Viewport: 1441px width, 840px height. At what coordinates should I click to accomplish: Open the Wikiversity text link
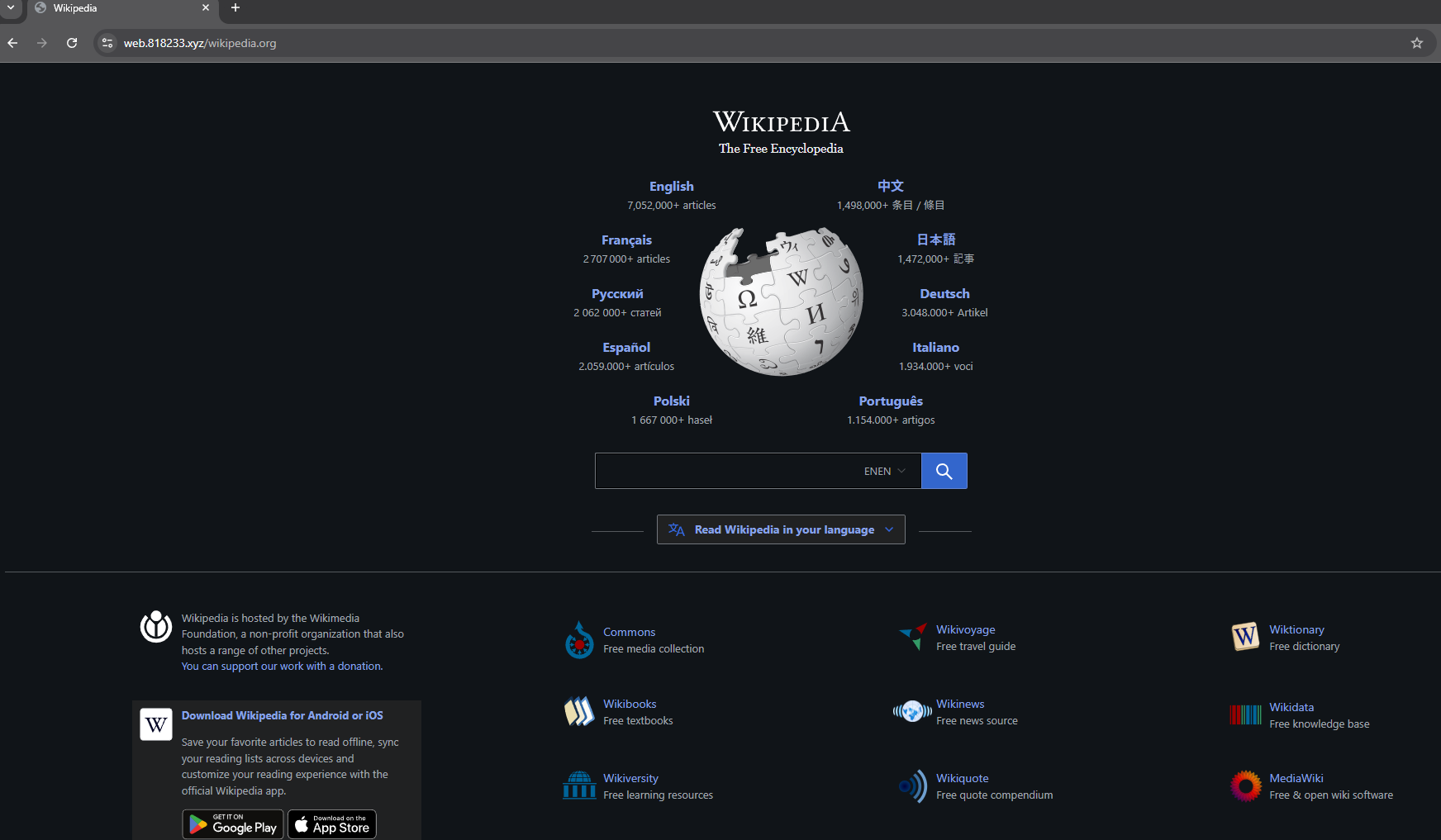(x=630, y=779)
